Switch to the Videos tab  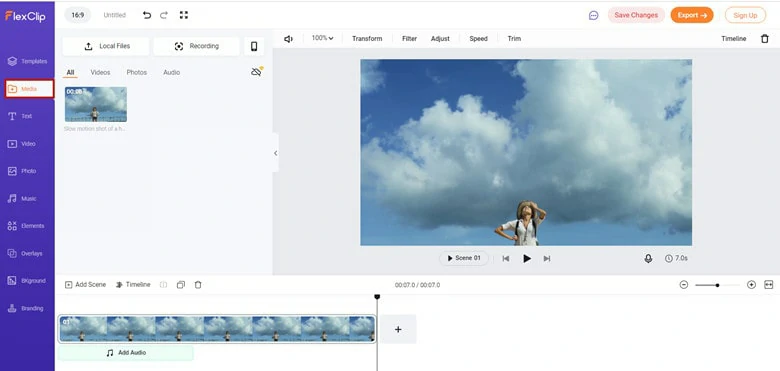100,73
